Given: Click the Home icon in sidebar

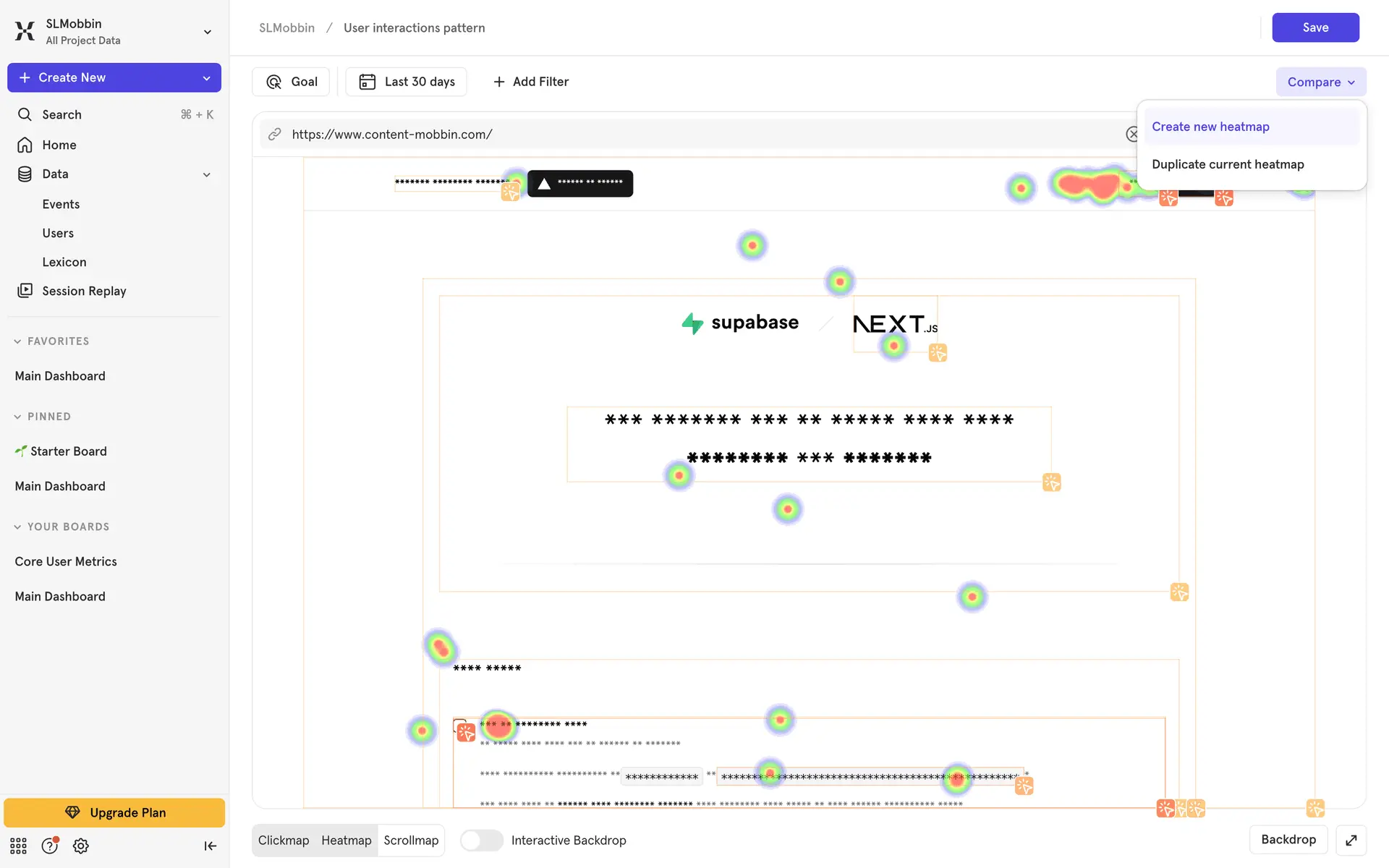Looking at the screenshot, I should 25,145.
